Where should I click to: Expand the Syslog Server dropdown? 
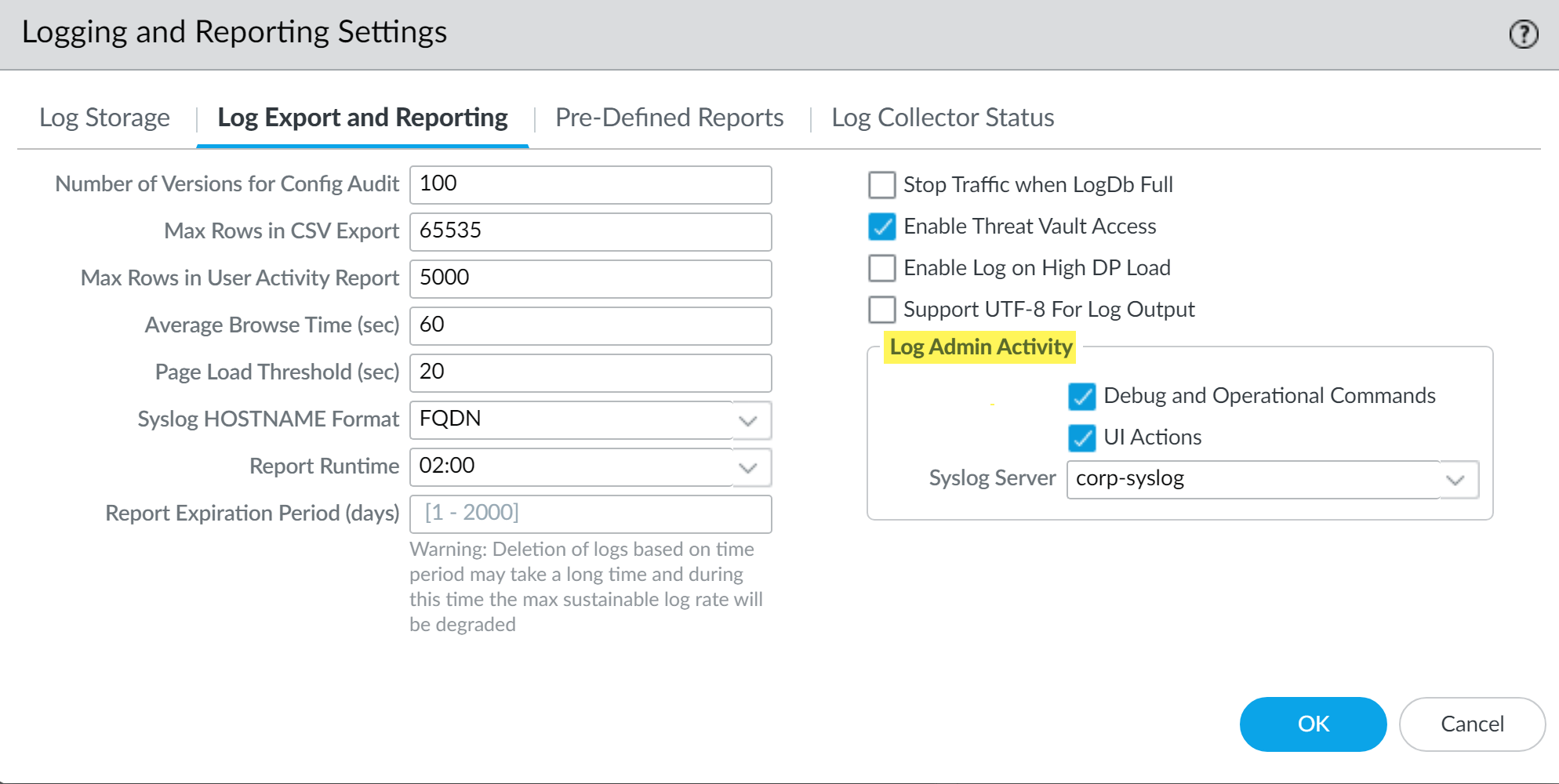[x=1455, y=480]
